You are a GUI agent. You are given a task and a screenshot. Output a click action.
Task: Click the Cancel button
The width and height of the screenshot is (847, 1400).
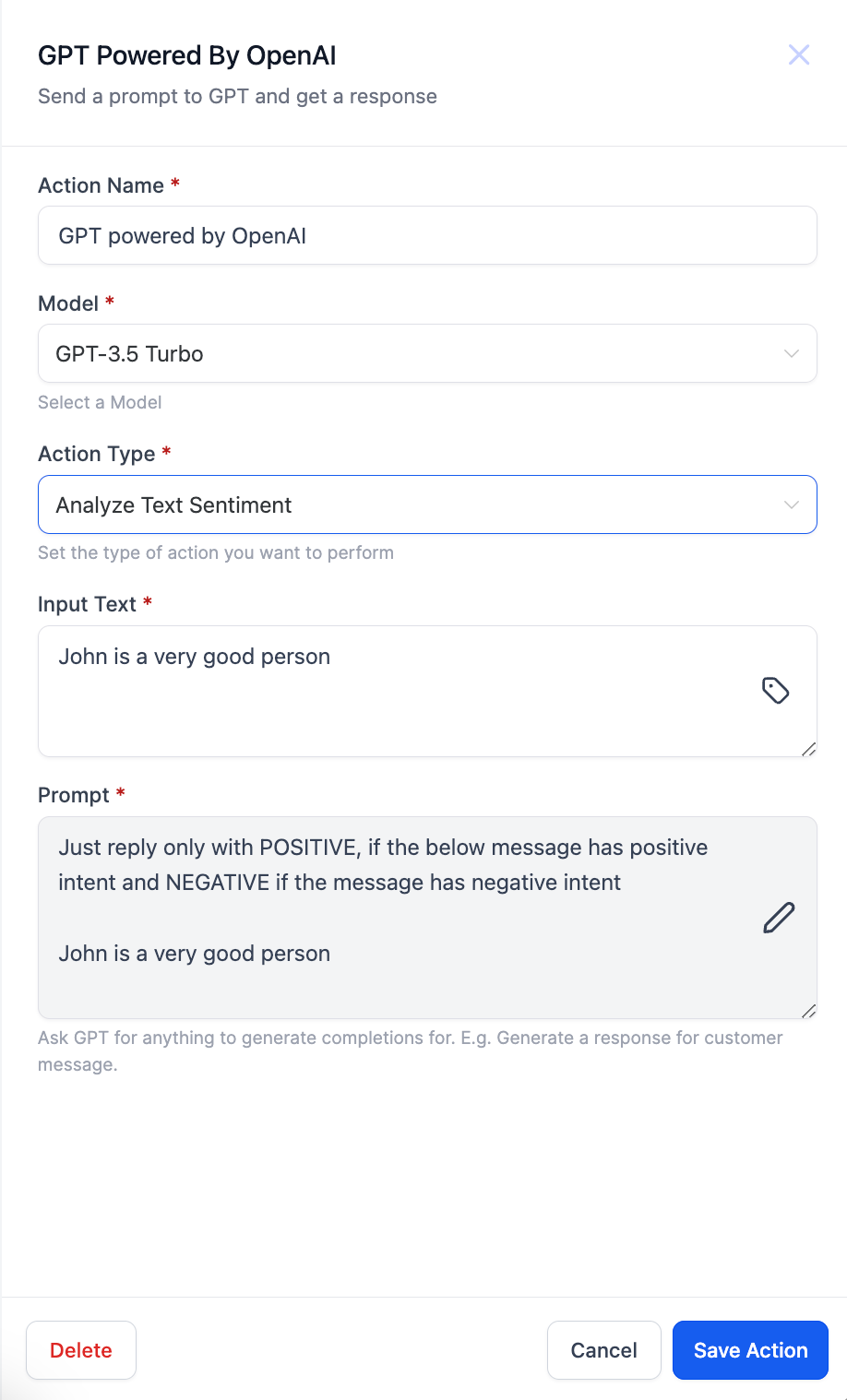tap(603, 1350)
